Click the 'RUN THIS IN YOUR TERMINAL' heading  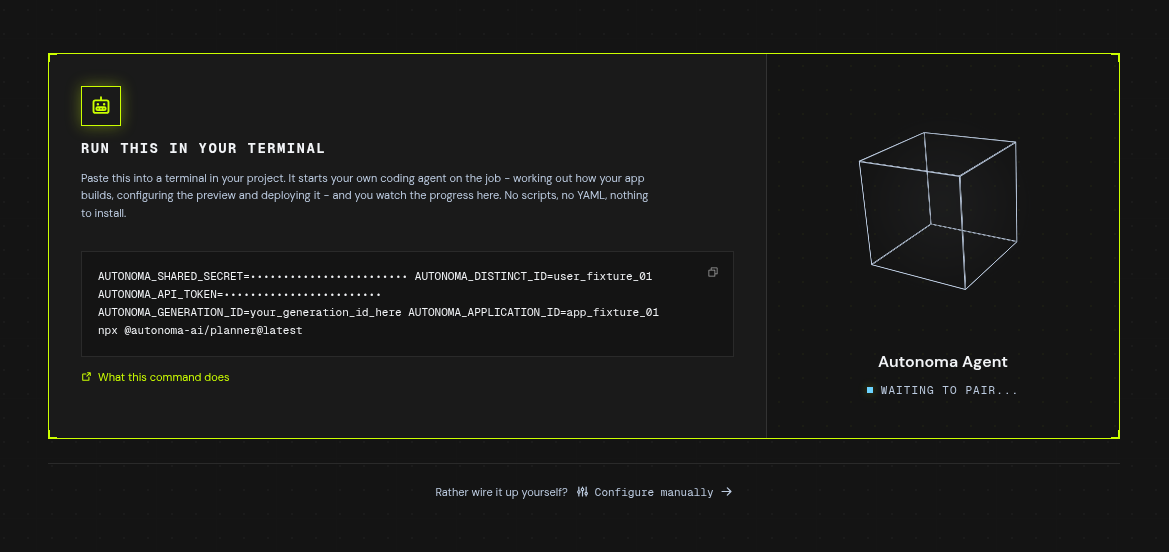tap(203, 148)
